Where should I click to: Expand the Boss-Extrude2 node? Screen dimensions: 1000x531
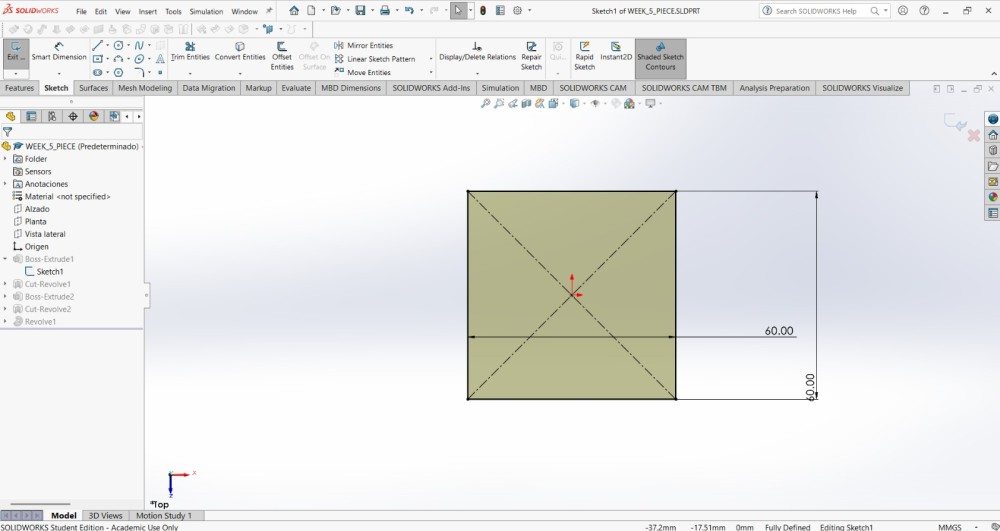(x=5, y=296)
